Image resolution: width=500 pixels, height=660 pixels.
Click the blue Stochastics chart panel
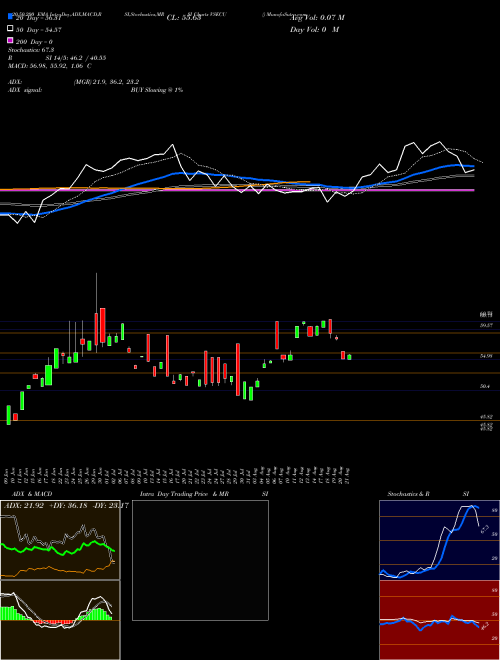439,540
